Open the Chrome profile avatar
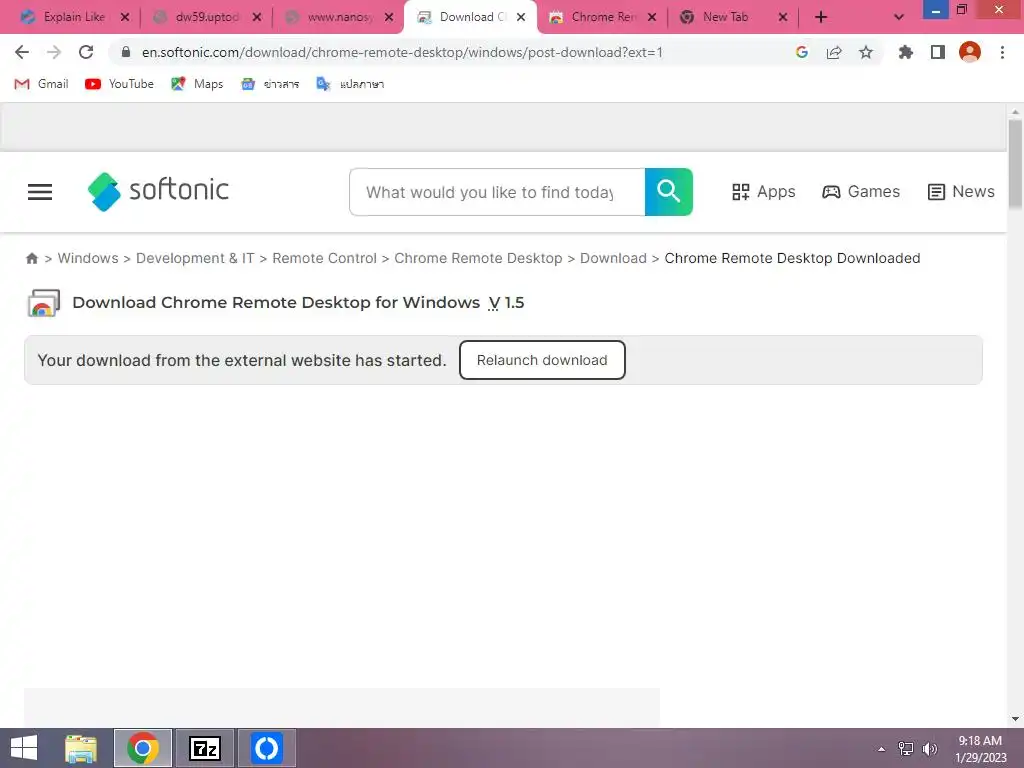This screenshot has height=768, width=1024. [x=970, y=52]
